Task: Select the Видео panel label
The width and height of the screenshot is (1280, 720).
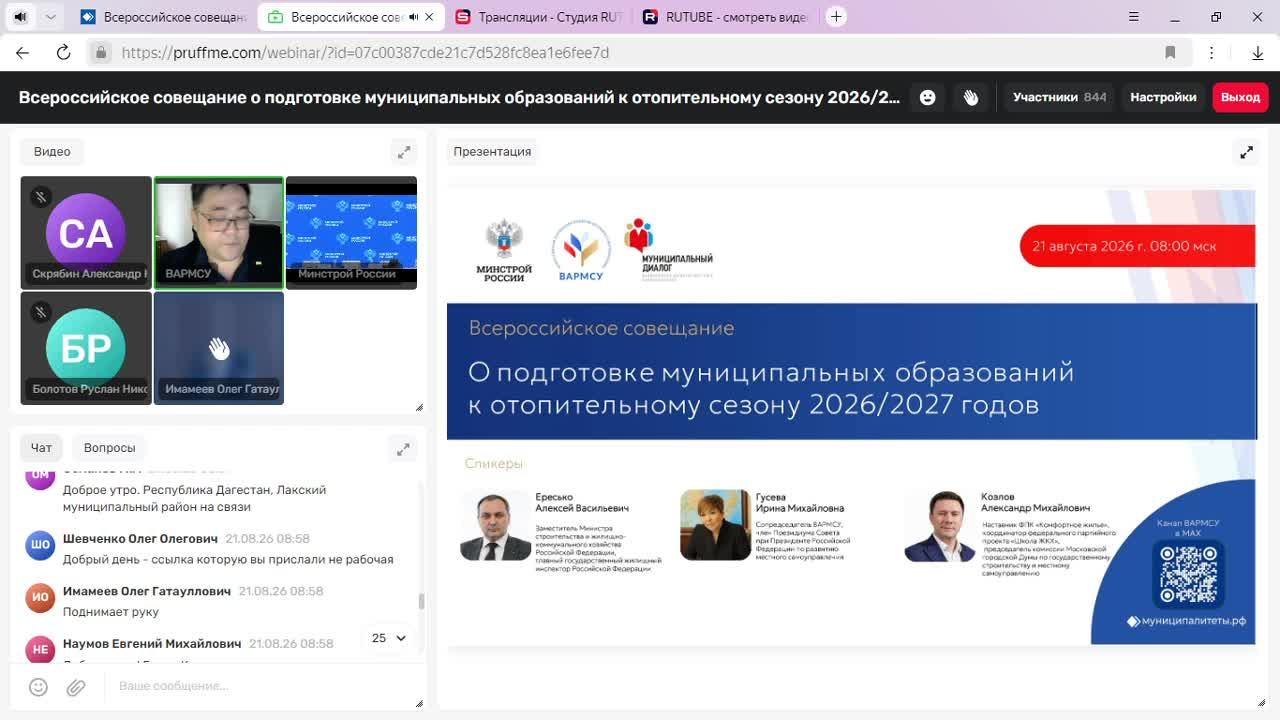Action: 52,152
